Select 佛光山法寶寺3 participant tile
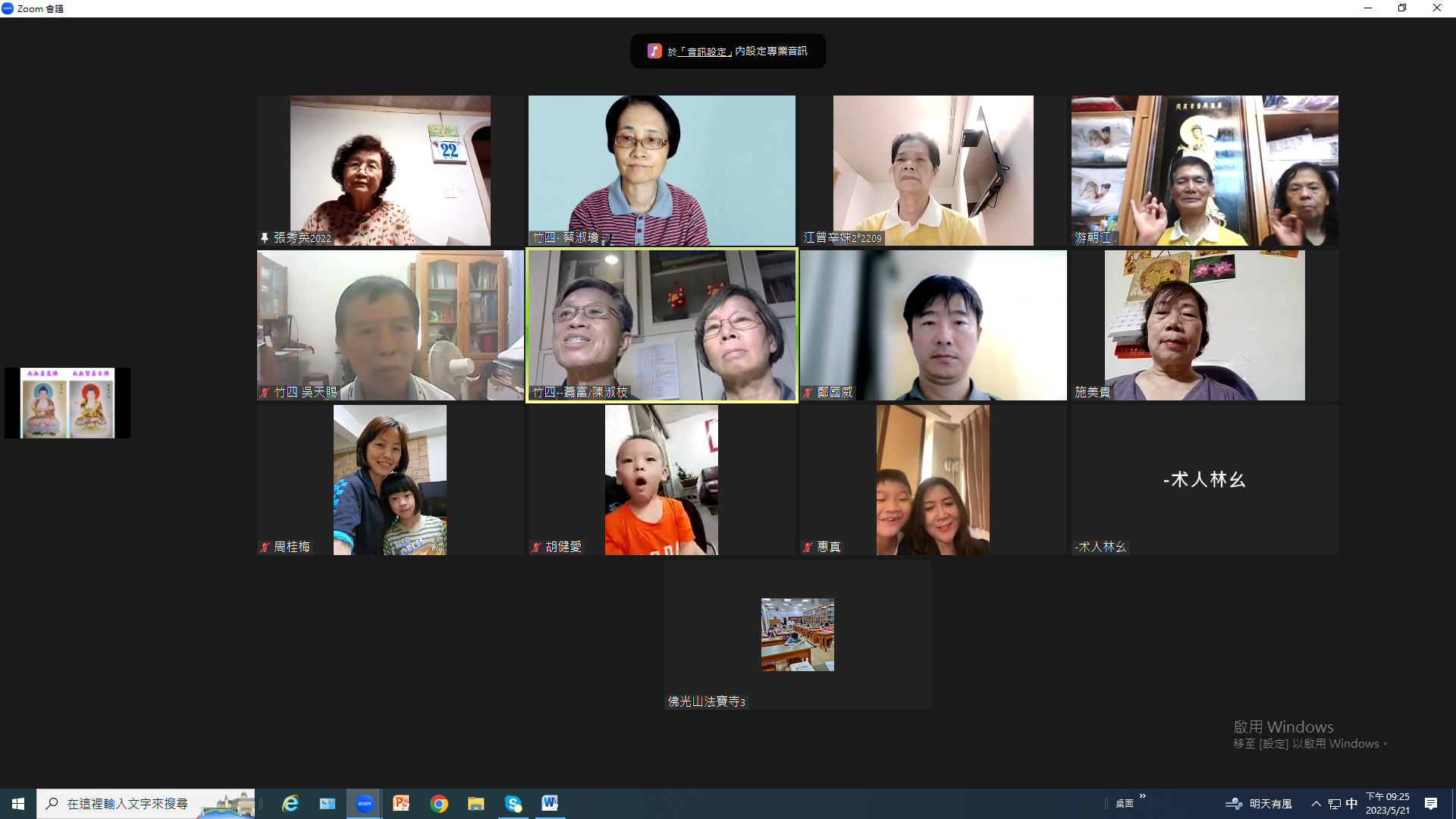1456x819 pixels. click(x=797, y=635)
